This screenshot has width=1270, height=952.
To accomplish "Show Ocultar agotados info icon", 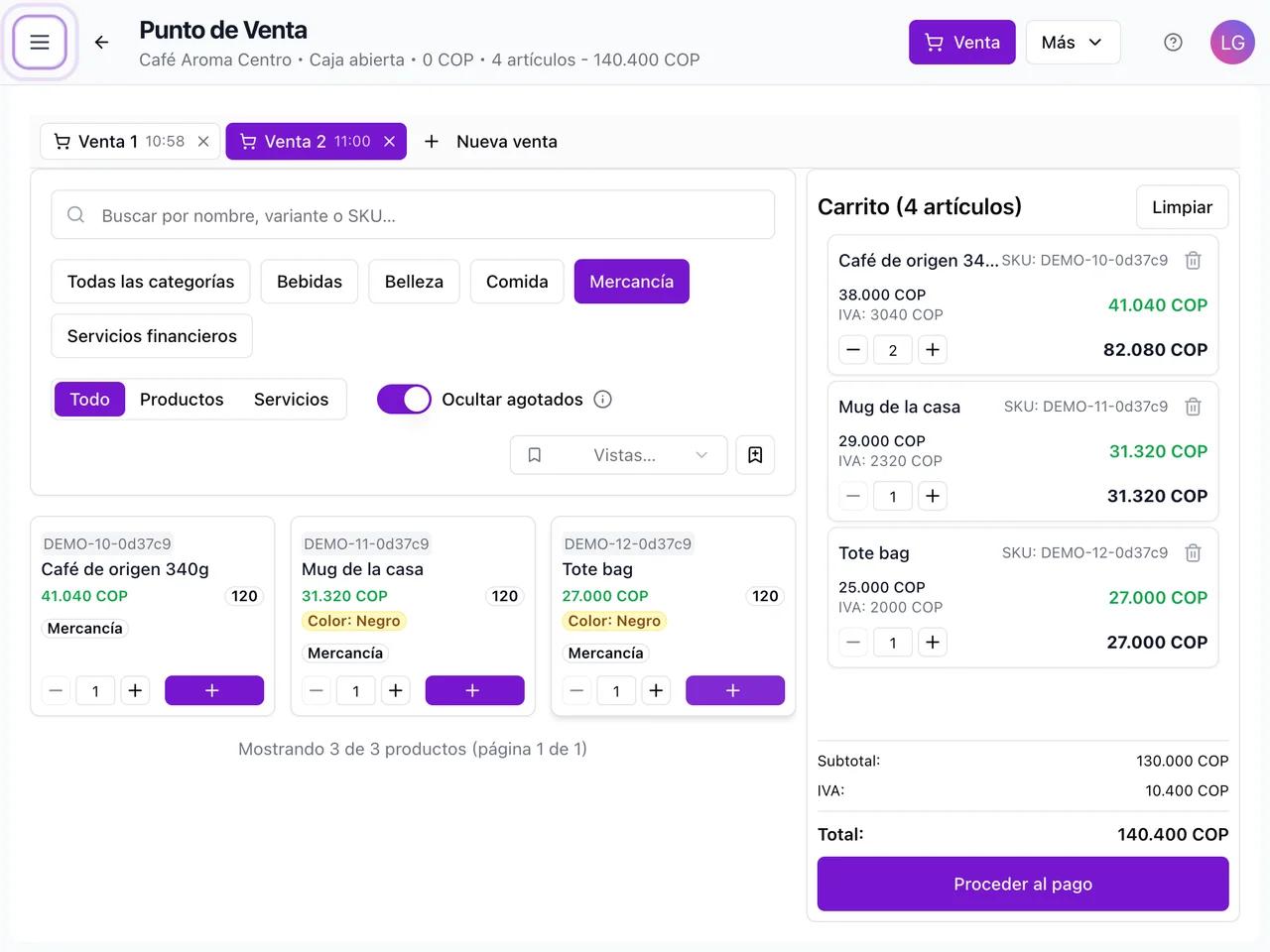I will [x=602, y=400].
